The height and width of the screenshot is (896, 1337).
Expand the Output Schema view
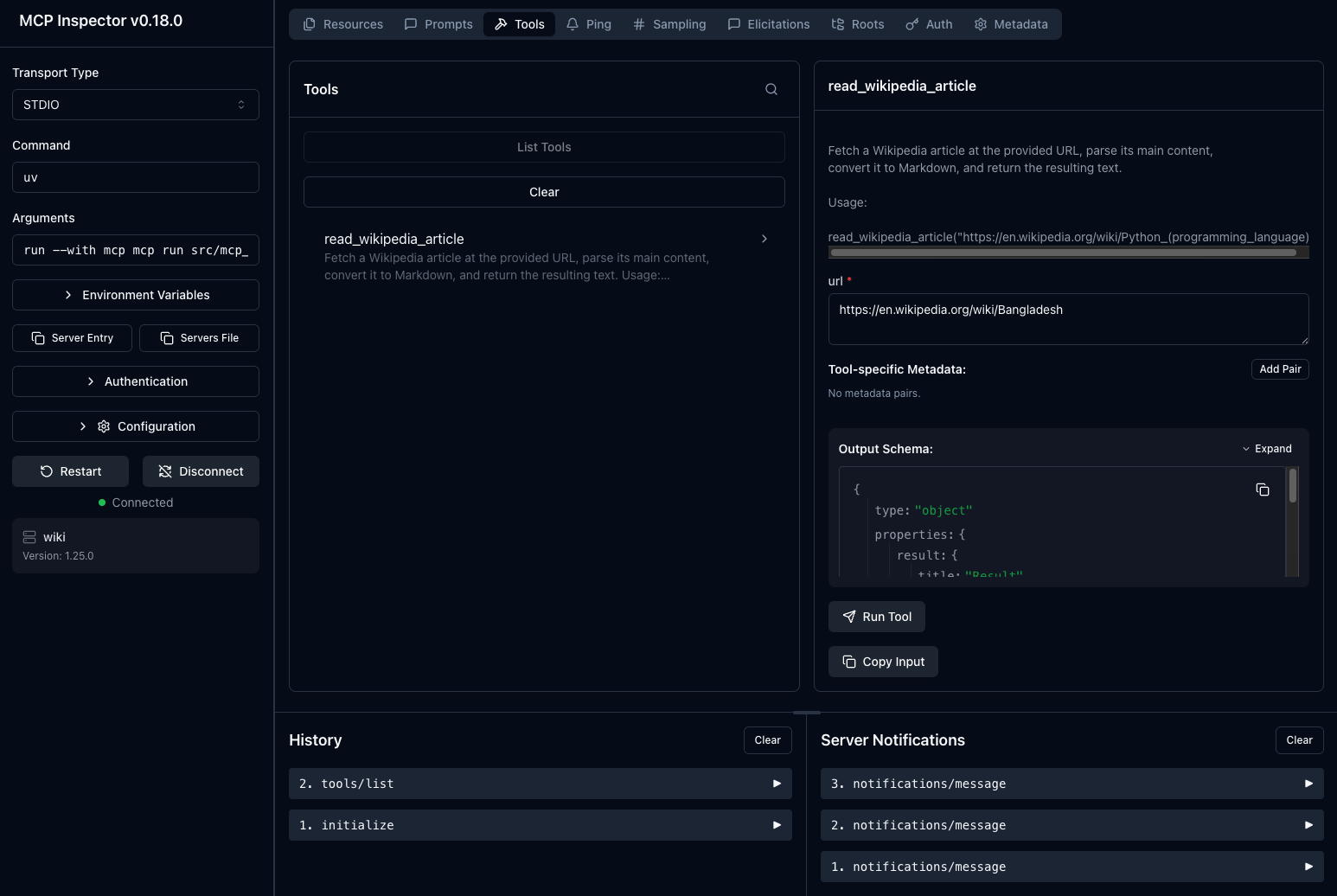pos(1267,448)
